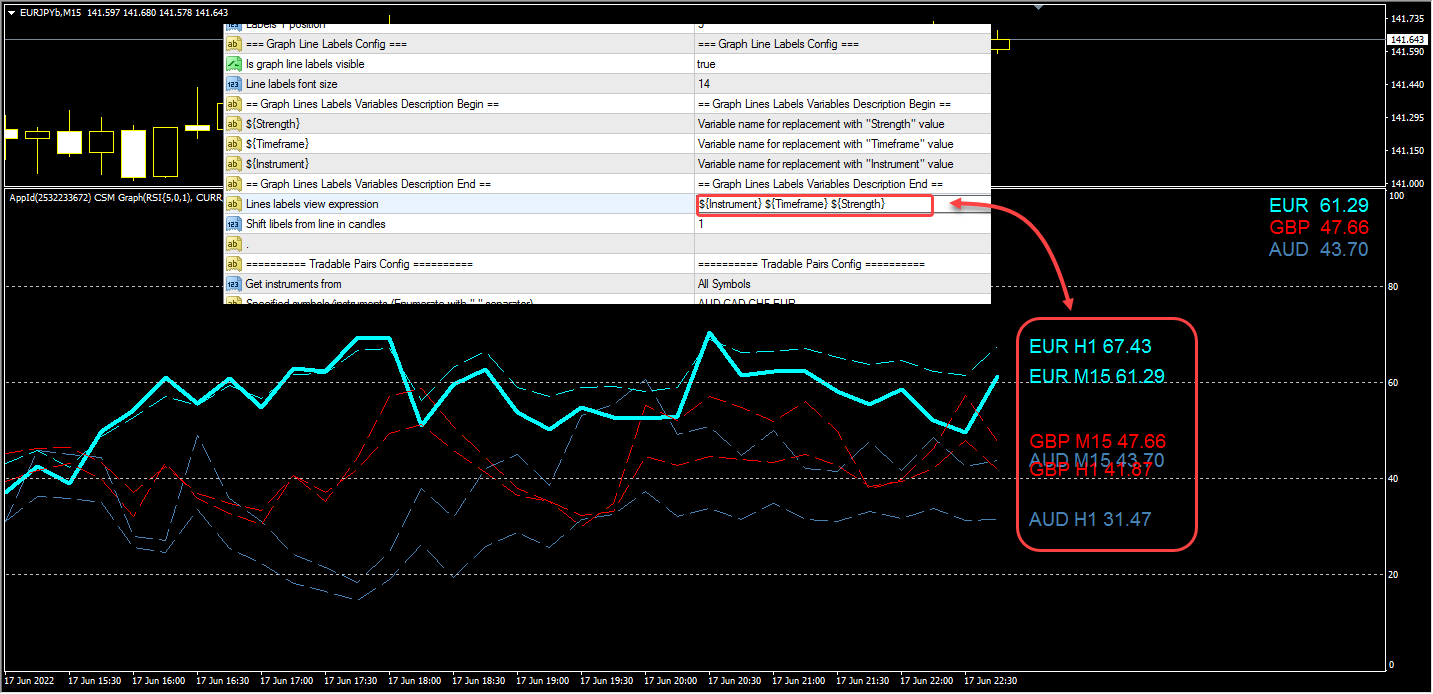
Task: Click the number icon for 'Shift libels from line'
Action: tap(233, 224)
